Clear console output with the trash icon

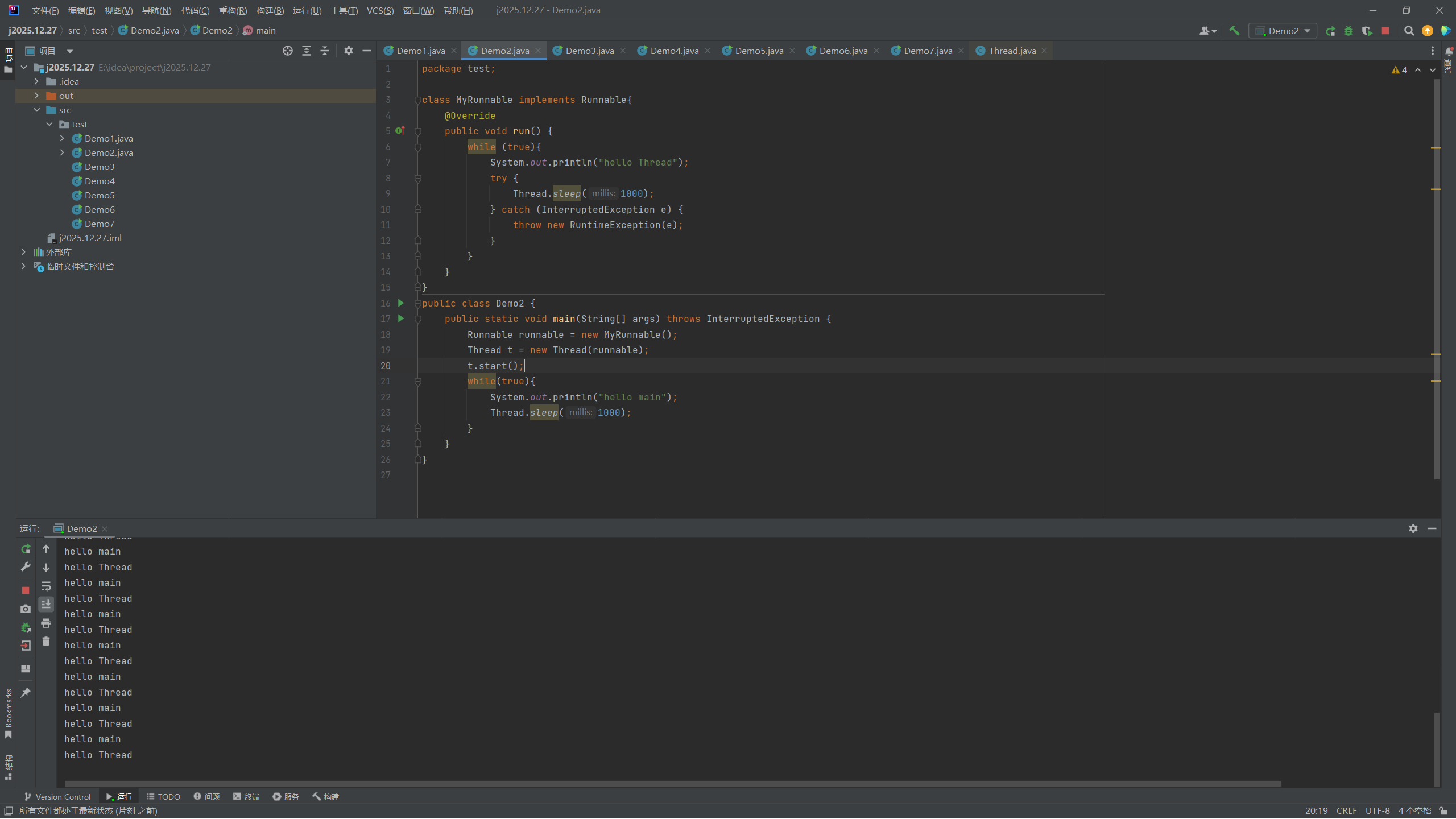click(46, 642)
